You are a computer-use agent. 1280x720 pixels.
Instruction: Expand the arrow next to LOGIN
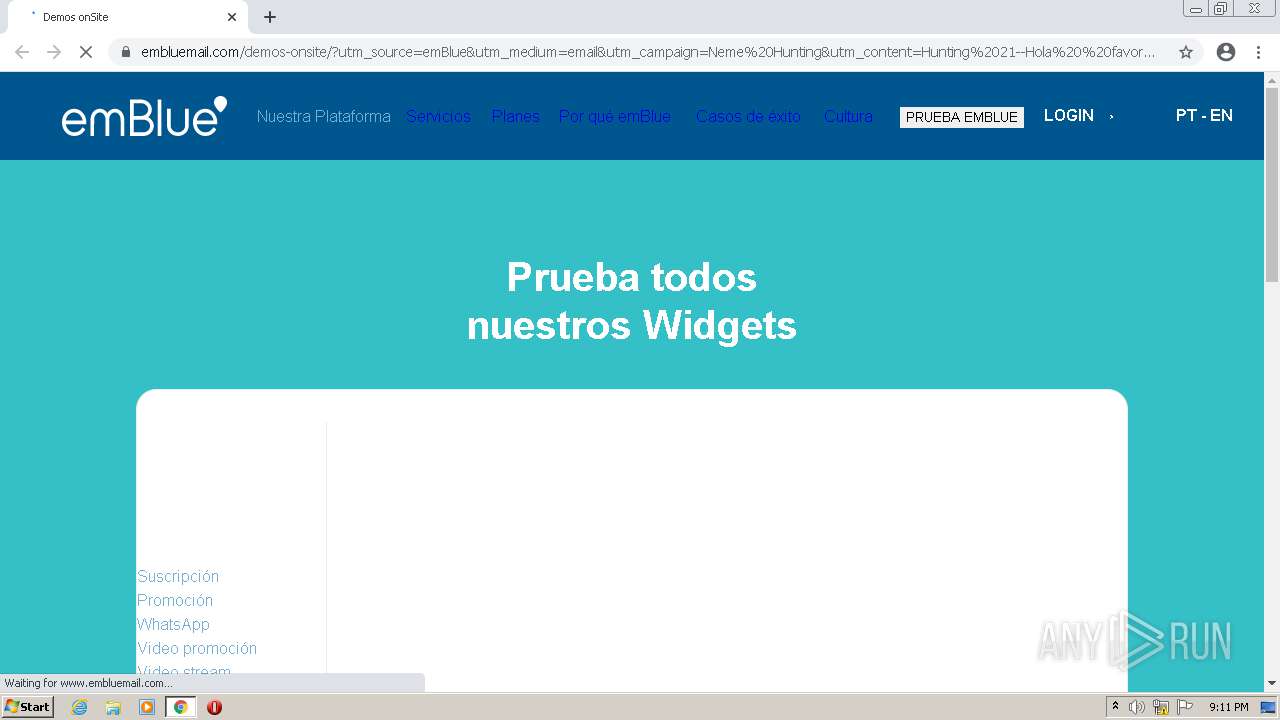point(1111,117)
